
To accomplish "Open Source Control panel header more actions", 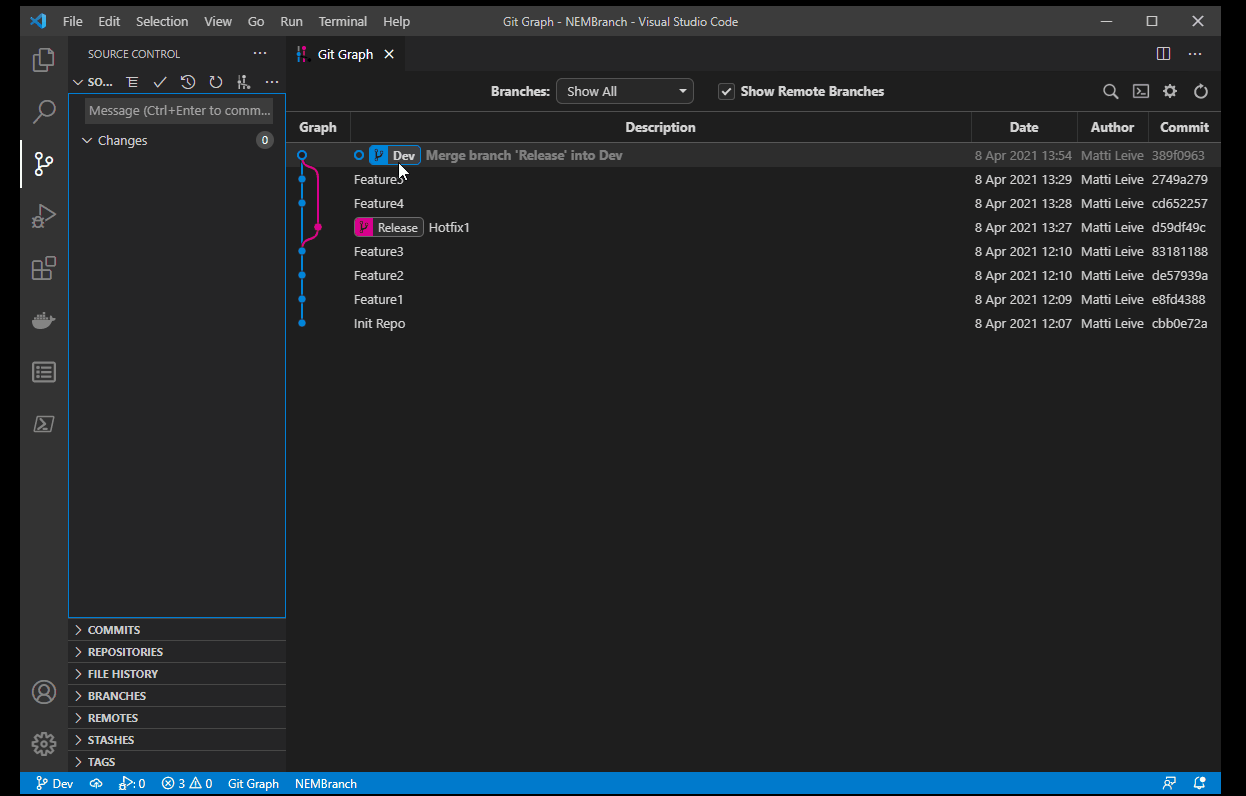I will pyautogui.click(x=260, y=54).
